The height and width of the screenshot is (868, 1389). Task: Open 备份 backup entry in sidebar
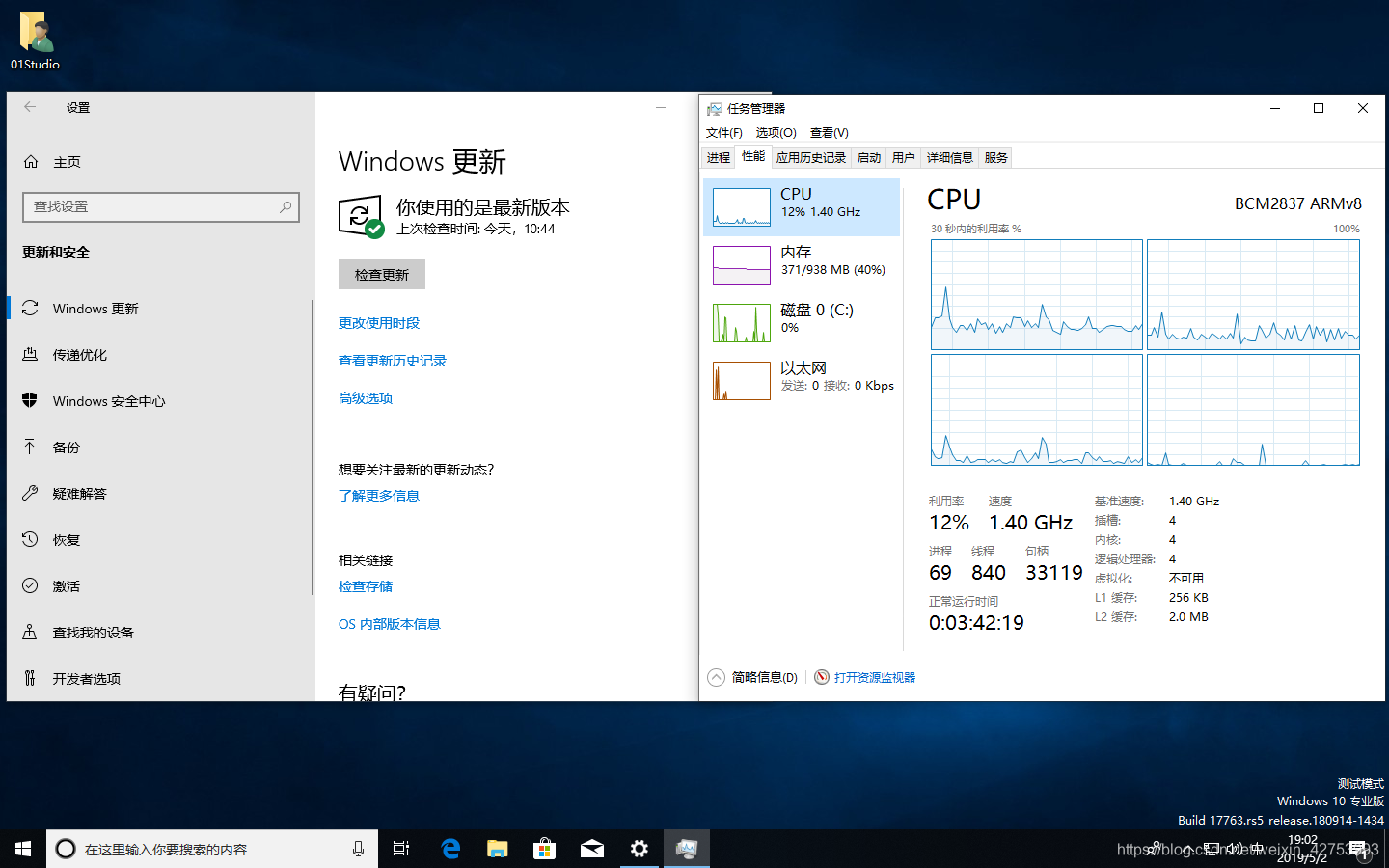point(160,448)
